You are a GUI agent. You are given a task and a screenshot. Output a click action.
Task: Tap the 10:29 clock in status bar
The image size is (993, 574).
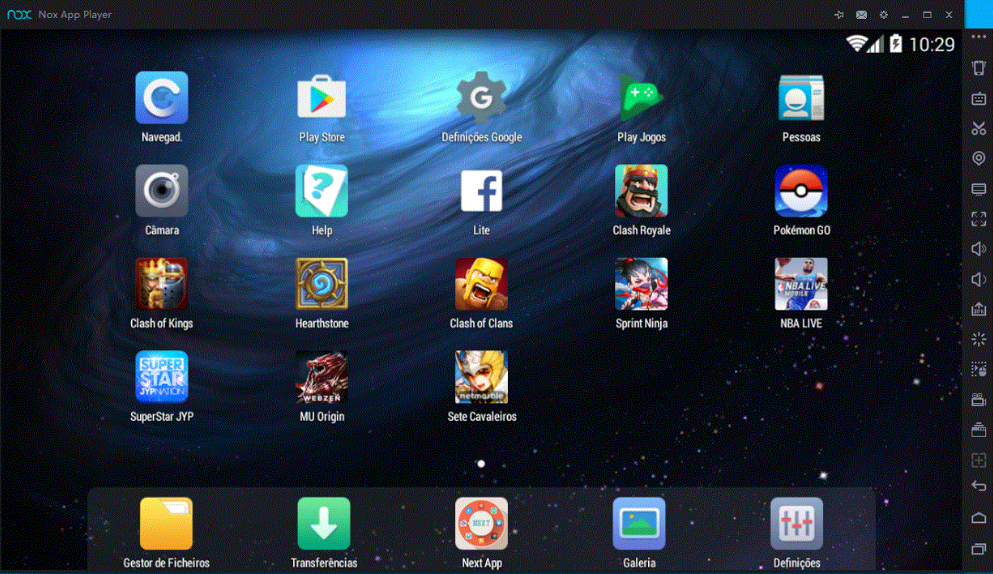(932, 44)
